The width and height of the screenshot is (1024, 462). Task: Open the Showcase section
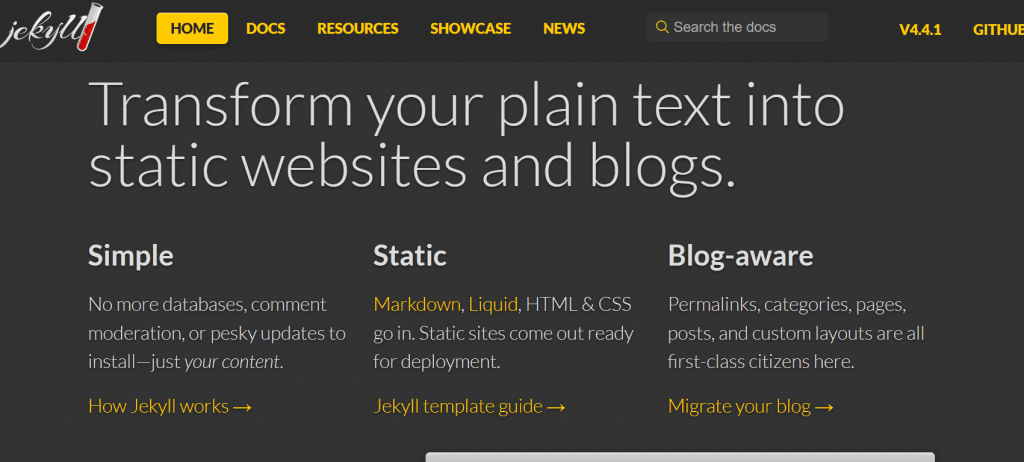[x=470, y=29]
